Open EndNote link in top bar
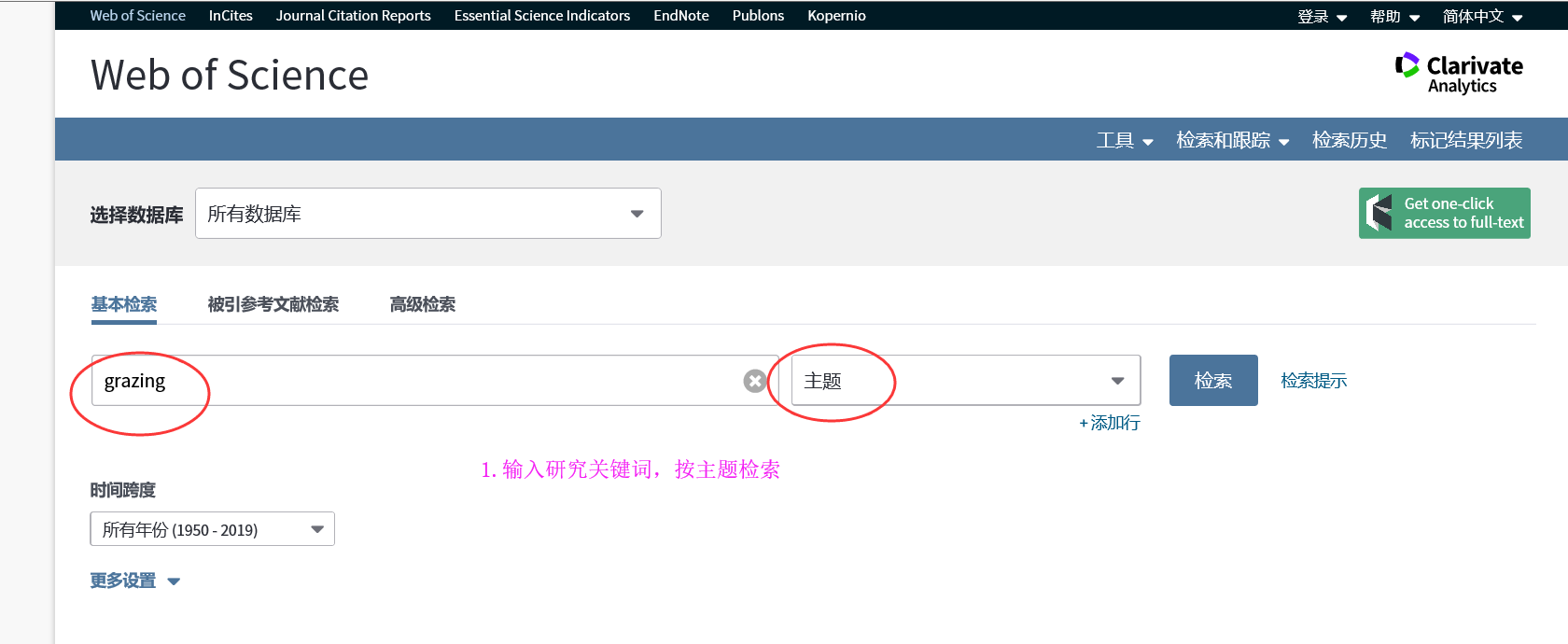Screen dimensions: 1568x644 (681, 16)
